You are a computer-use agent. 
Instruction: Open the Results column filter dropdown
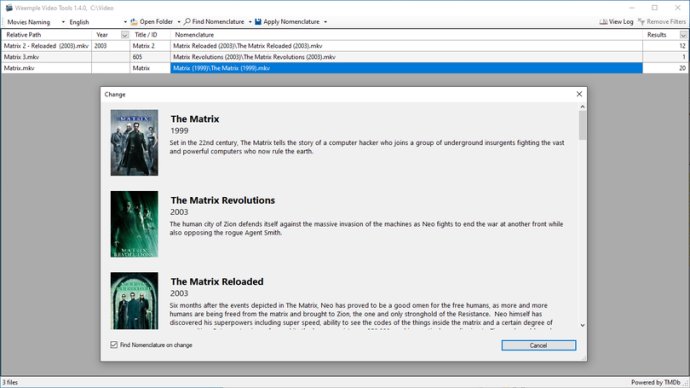pyautogui.click(x=683, y=35)
